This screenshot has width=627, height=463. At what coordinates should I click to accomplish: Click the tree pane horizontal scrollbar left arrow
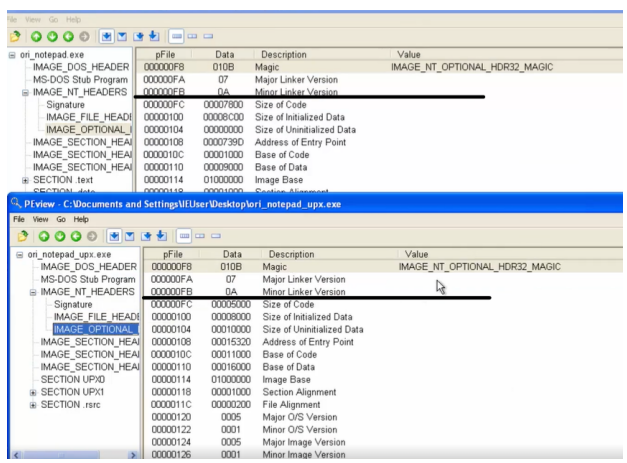pos(16,455)
